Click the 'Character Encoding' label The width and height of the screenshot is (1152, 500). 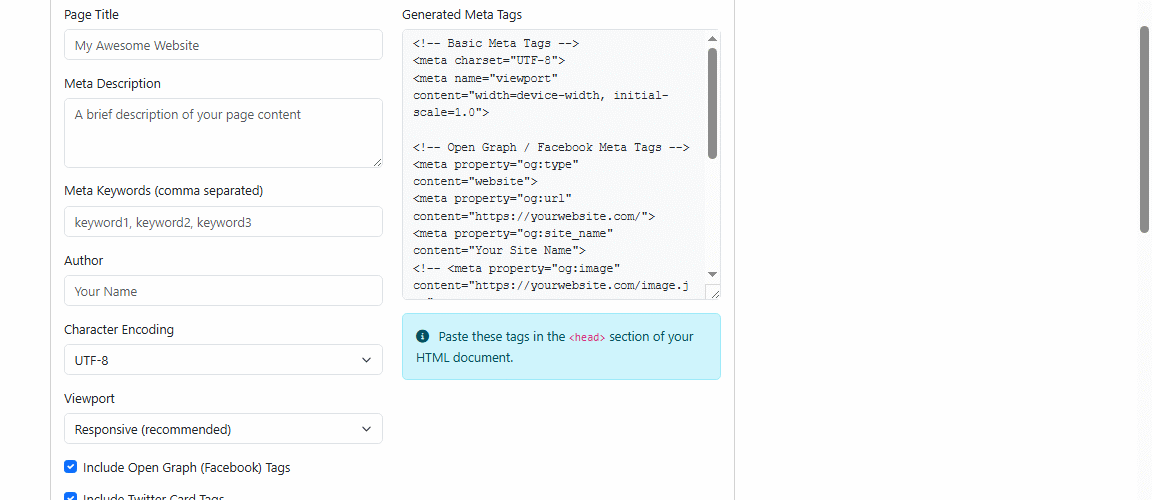(119, 330)
